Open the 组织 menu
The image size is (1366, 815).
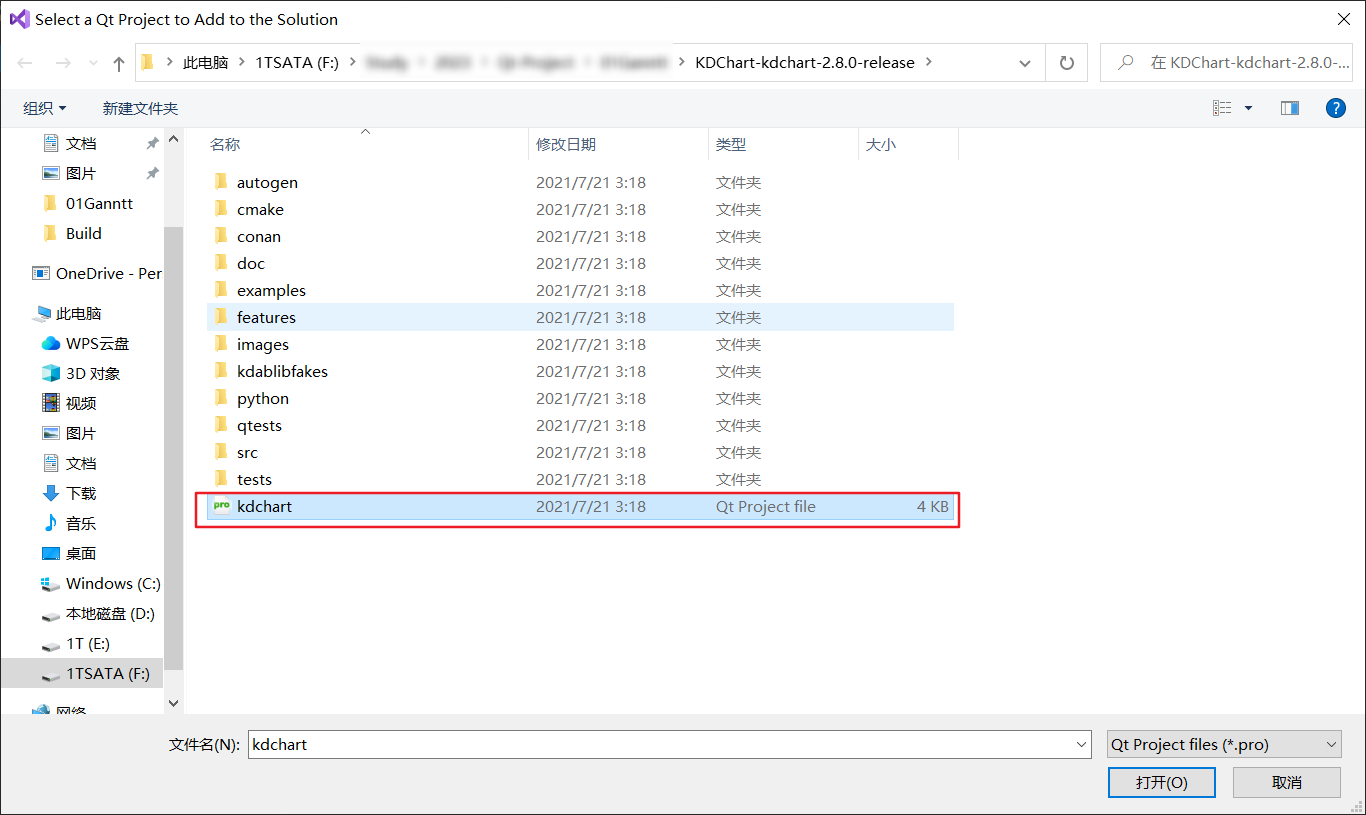[x=45, y=108]
